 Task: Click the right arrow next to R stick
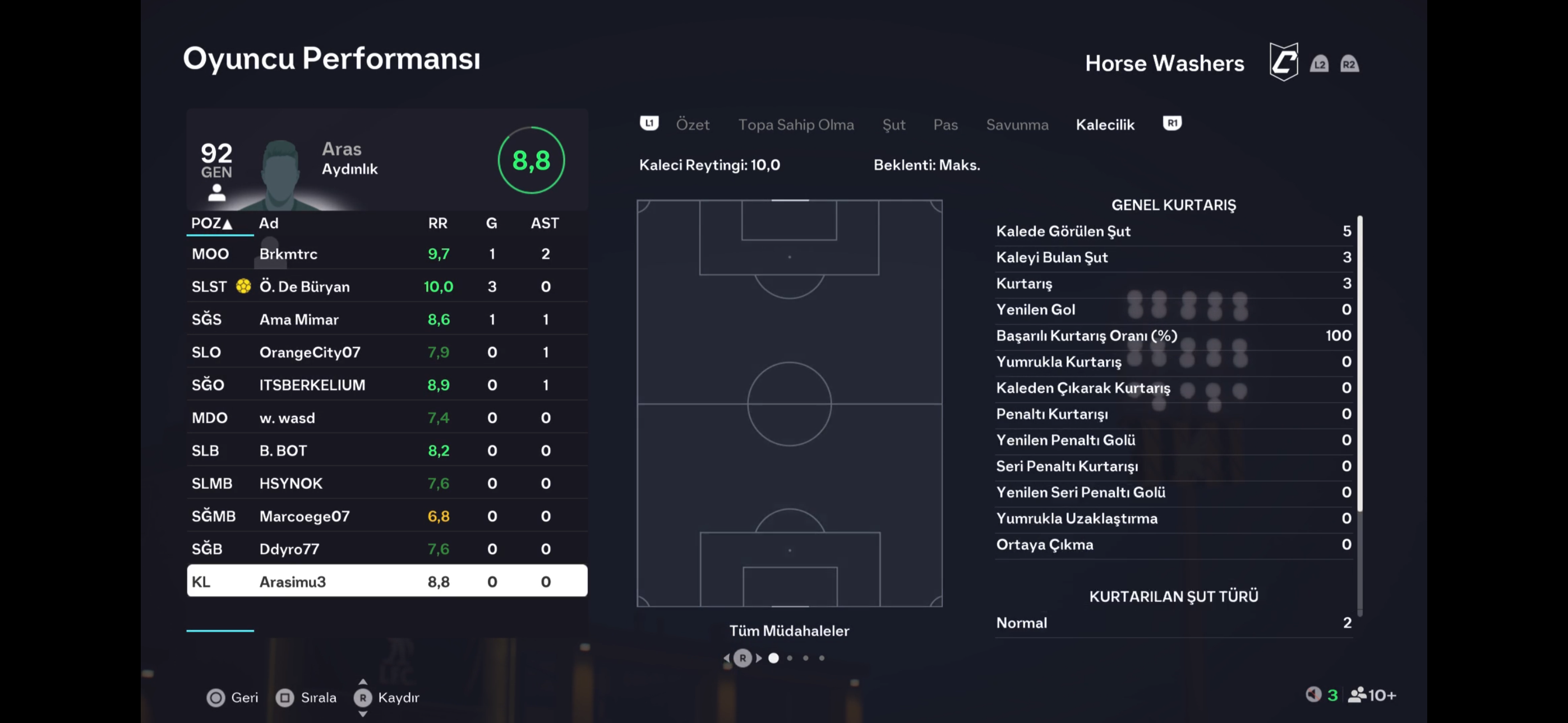click(x=759, y=658)
